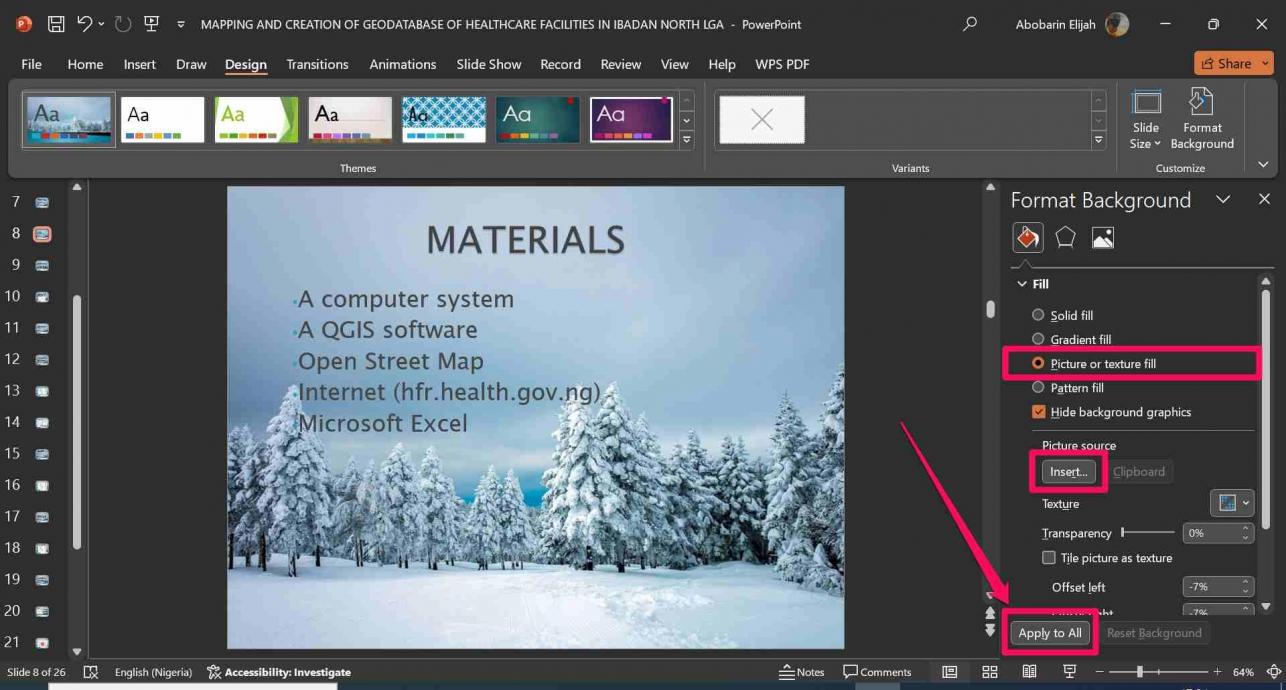Click the Save icon in title bar
The height and width of the screenshot is (690, 1286).
(56, 24)
